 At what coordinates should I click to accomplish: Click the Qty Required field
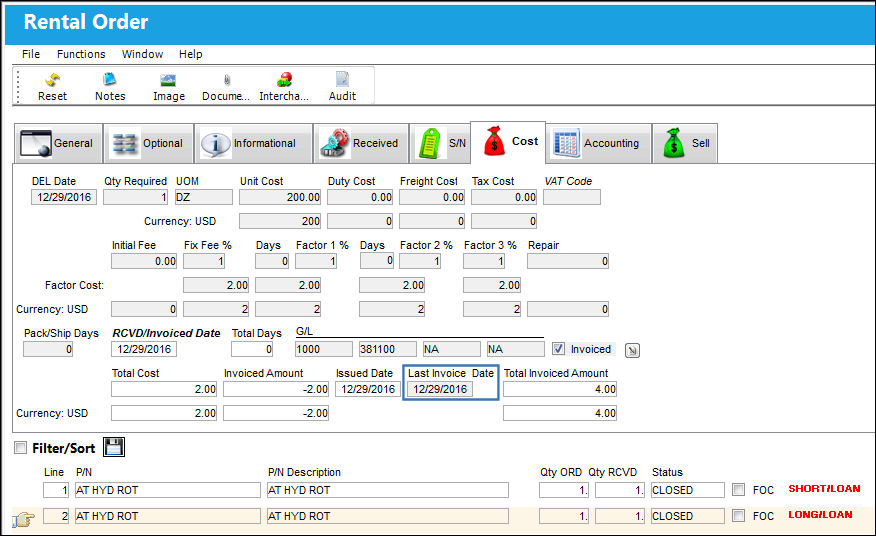click(135, 197)
